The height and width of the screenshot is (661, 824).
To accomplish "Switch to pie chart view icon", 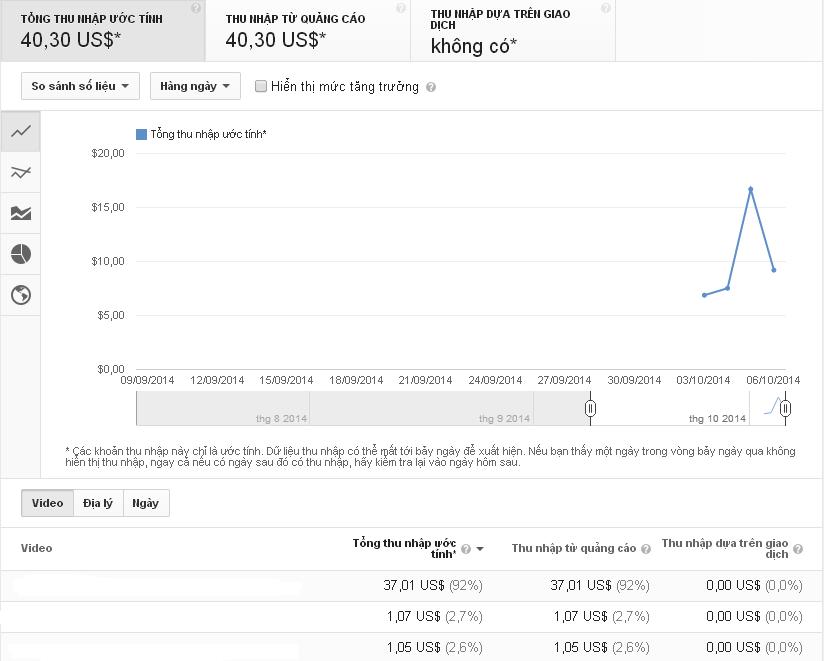I will (x=20, y=254).
